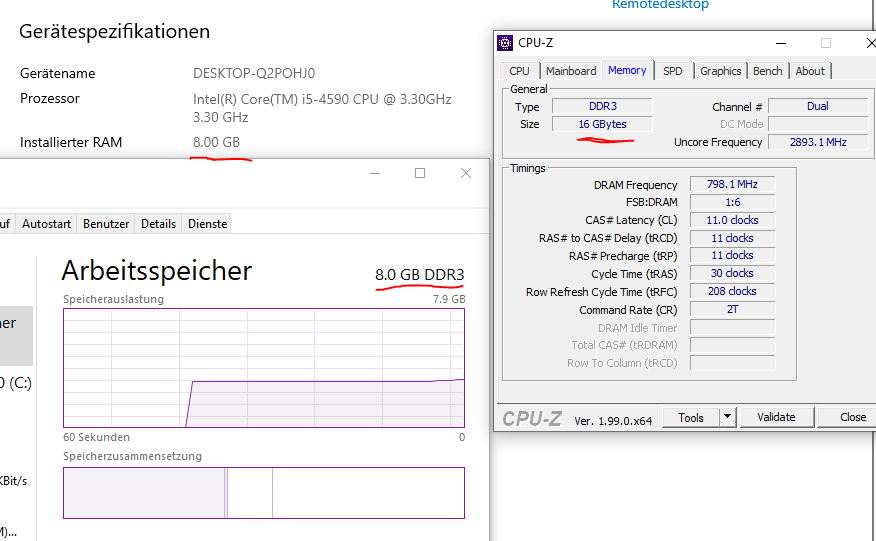
Task: Switch to the Benutzer tab
Action: (106, 224)
